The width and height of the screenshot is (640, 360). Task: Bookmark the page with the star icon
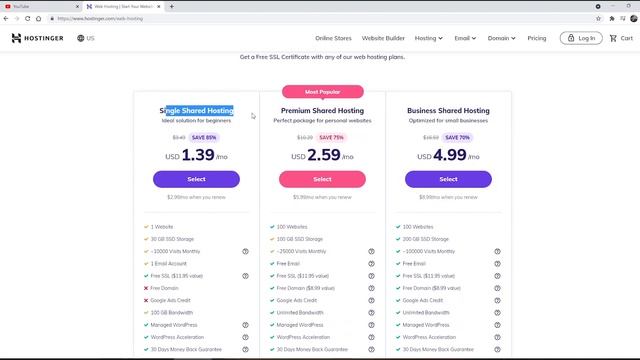598,18
